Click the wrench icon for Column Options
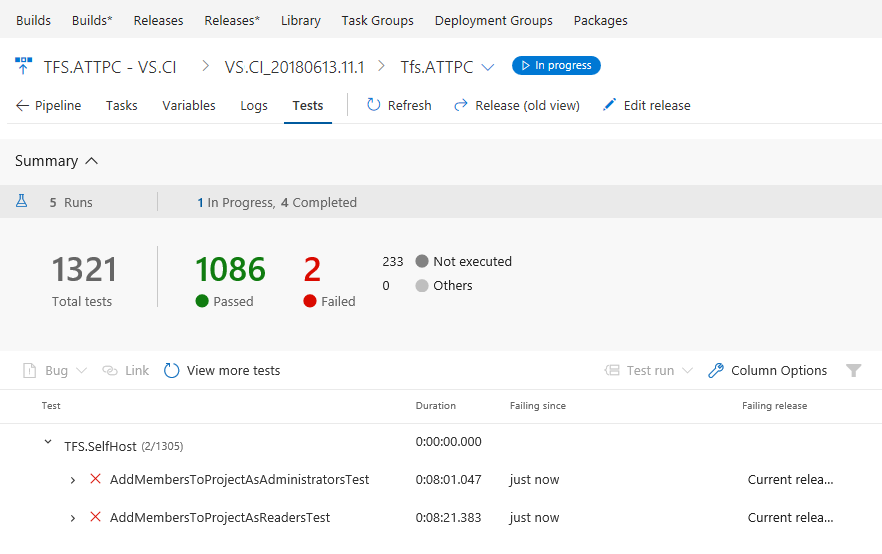Screen dimensions: 882x554 click(x=716, y=371)
